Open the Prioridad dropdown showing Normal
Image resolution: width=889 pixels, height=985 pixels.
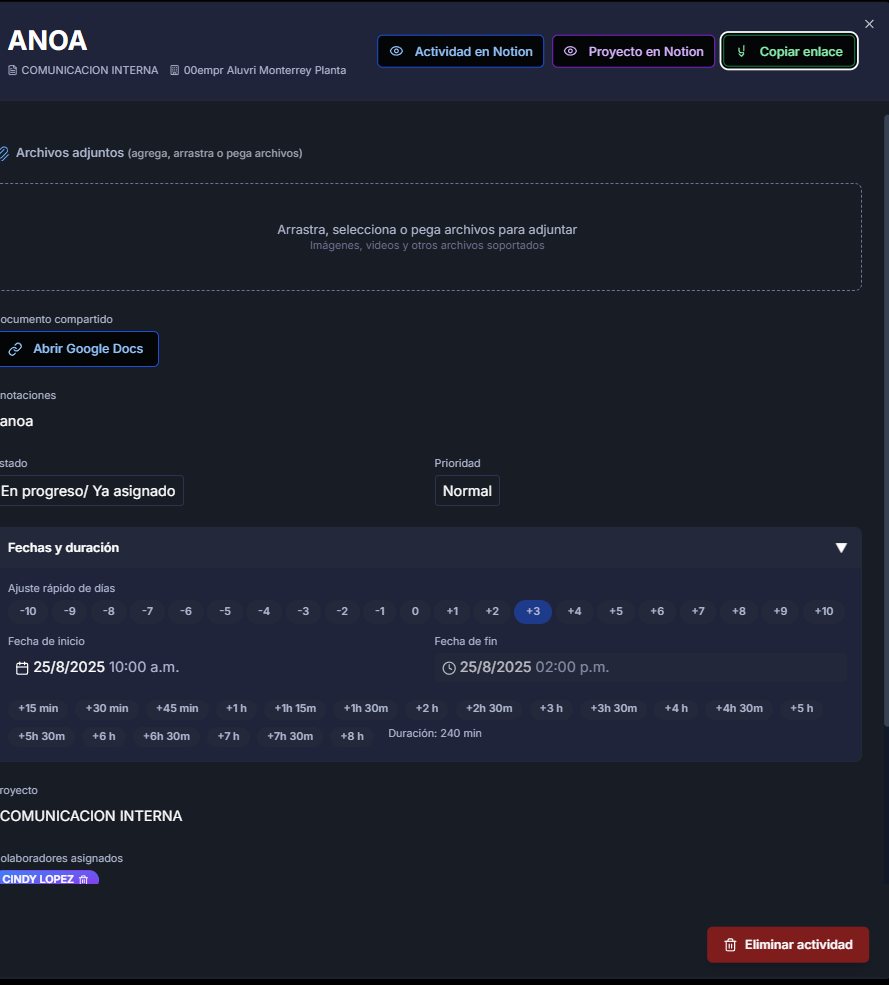click(x=467, y=491)
